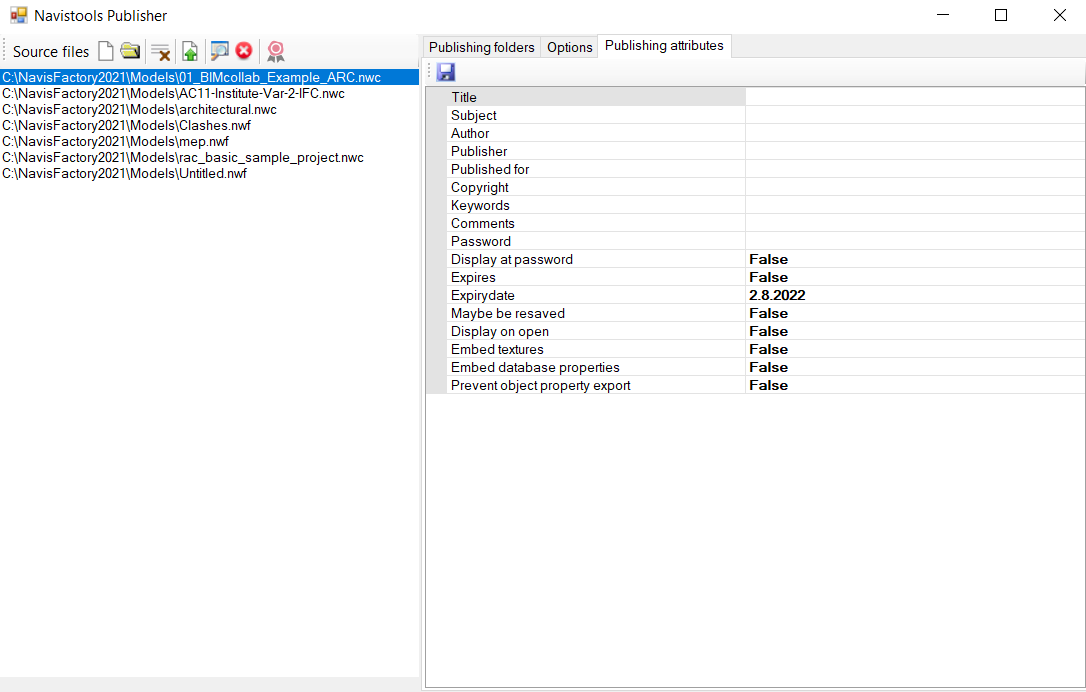
Task: Maximize the Navistools Publisher window
Action: (x=1001, y=15)
